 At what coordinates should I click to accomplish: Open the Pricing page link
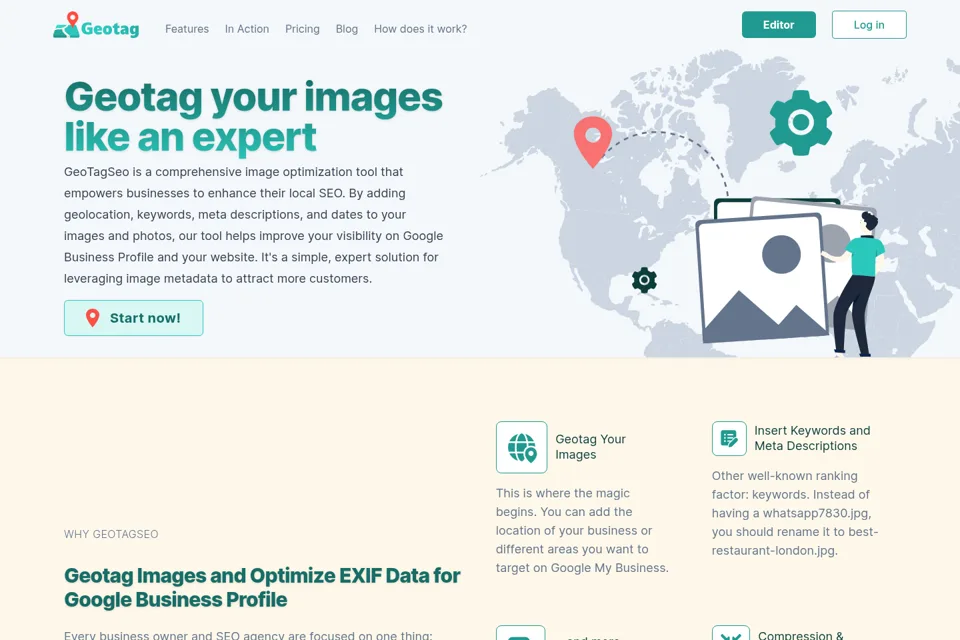pyautogui.click(x=302, y=29)
